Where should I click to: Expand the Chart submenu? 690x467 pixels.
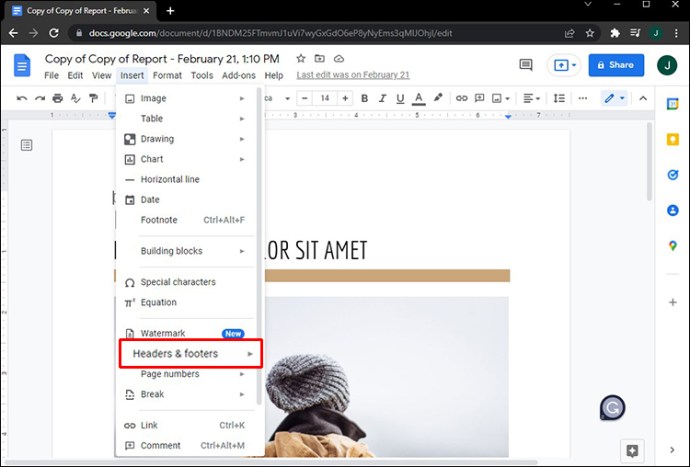pos(185,159)
